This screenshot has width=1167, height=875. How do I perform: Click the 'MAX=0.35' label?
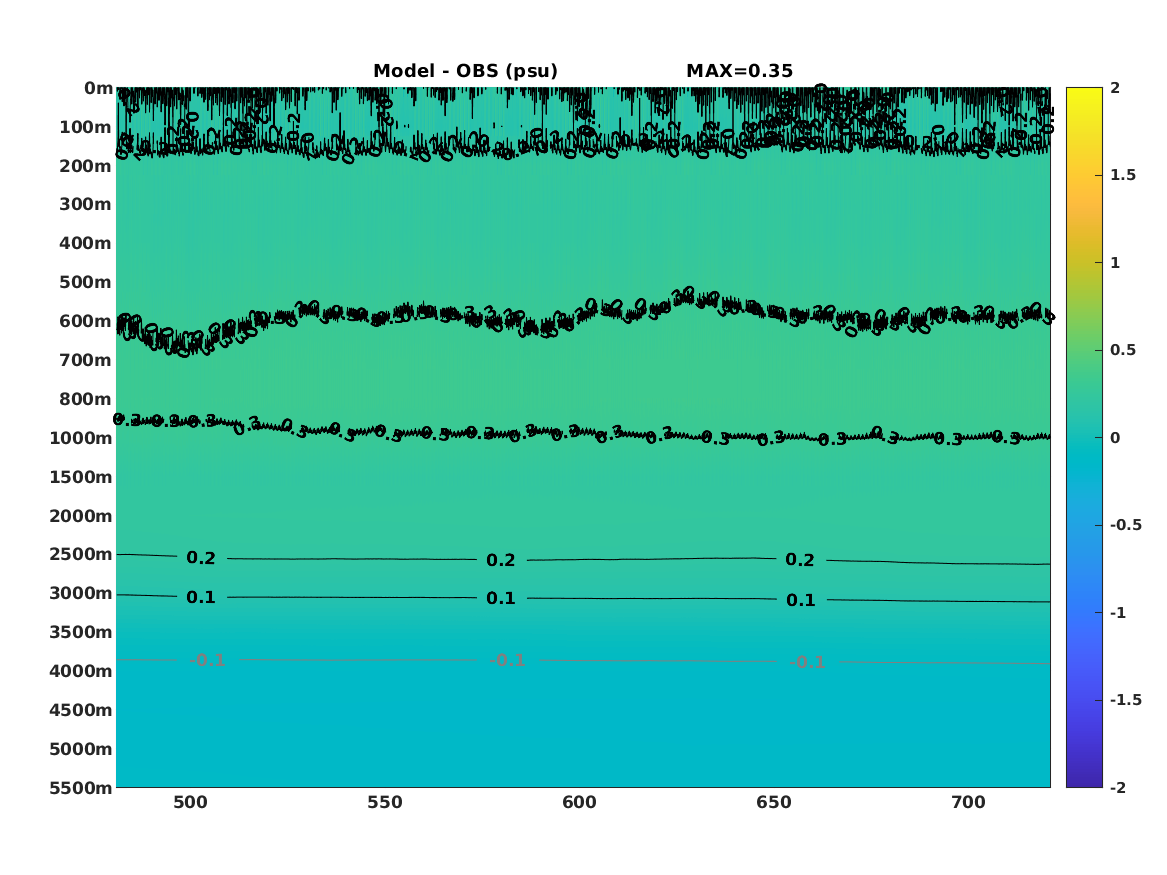coord(739,71)
